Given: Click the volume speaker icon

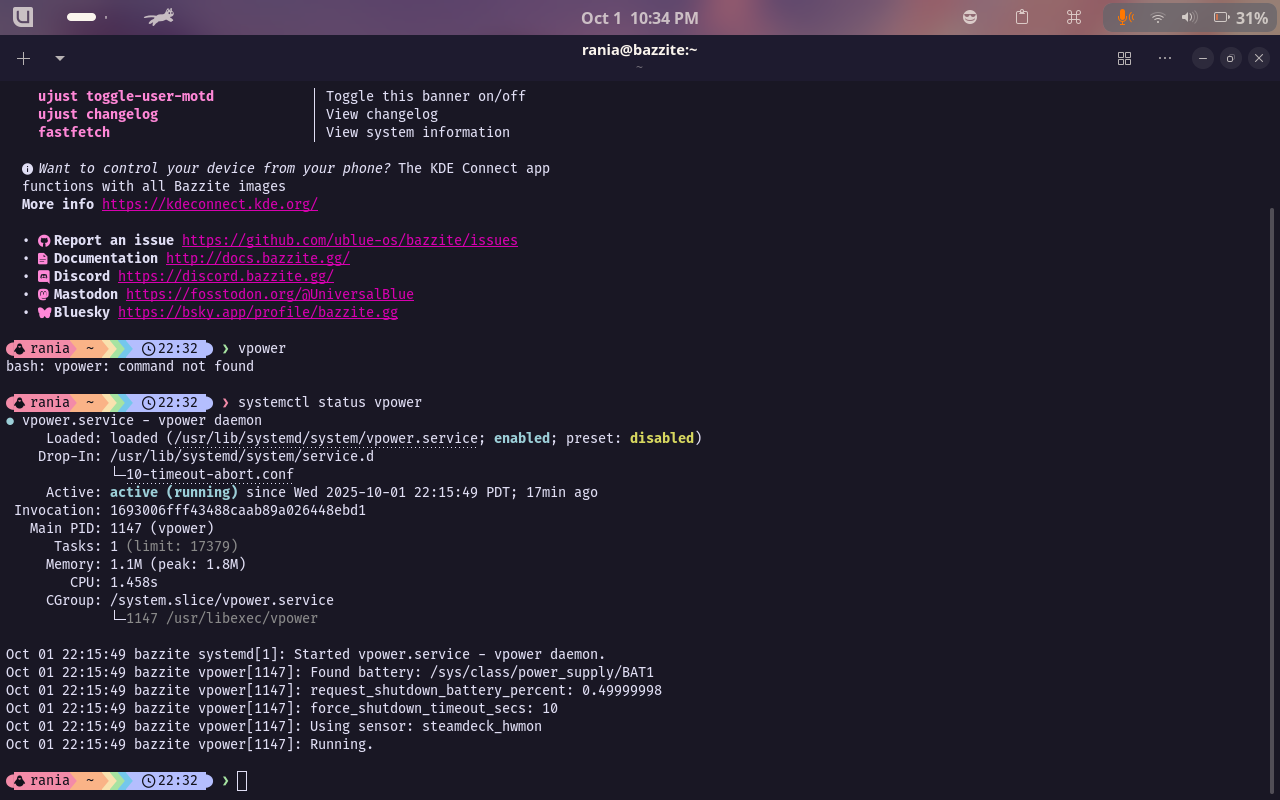Looking at the screenshot, I should click(1189, 17).
